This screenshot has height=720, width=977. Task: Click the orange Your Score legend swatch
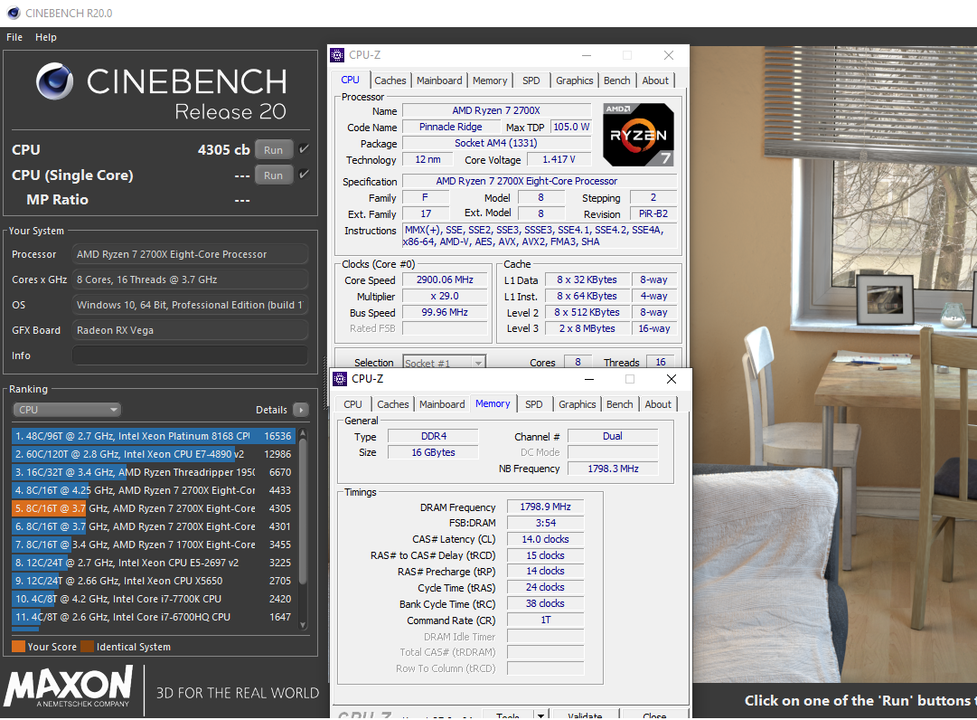tap(19, 647)
